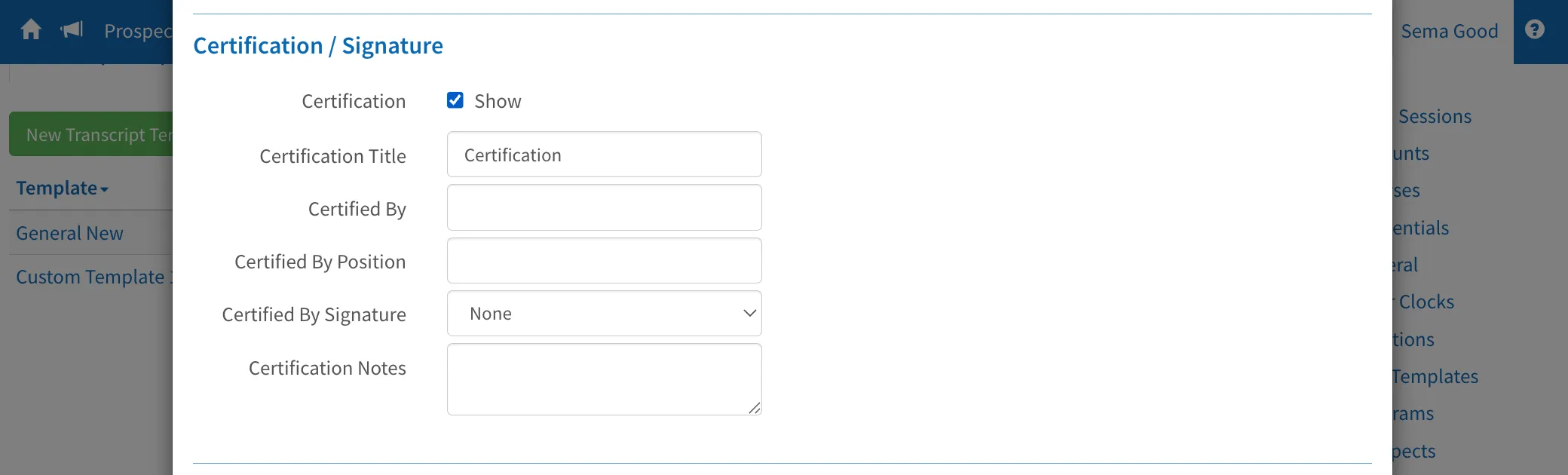Click the Show label beside checkbox
1568x475 pixels.
pyautogui.click(x=498, y=101)
